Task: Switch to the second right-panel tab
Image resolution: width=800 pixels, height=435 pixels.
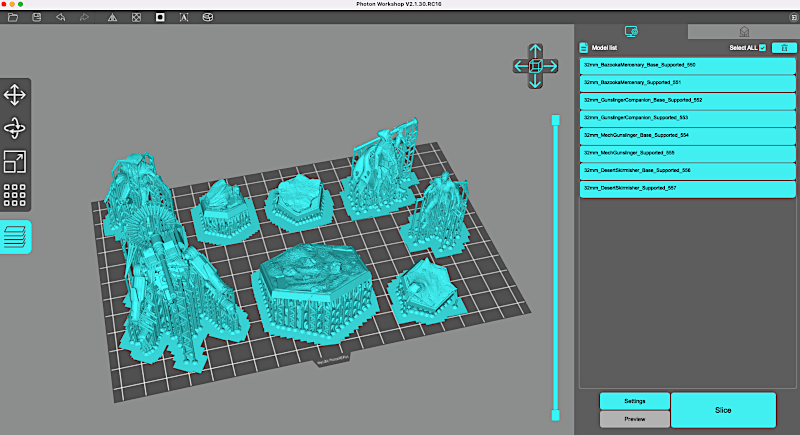Action: [x=744, y=32]
